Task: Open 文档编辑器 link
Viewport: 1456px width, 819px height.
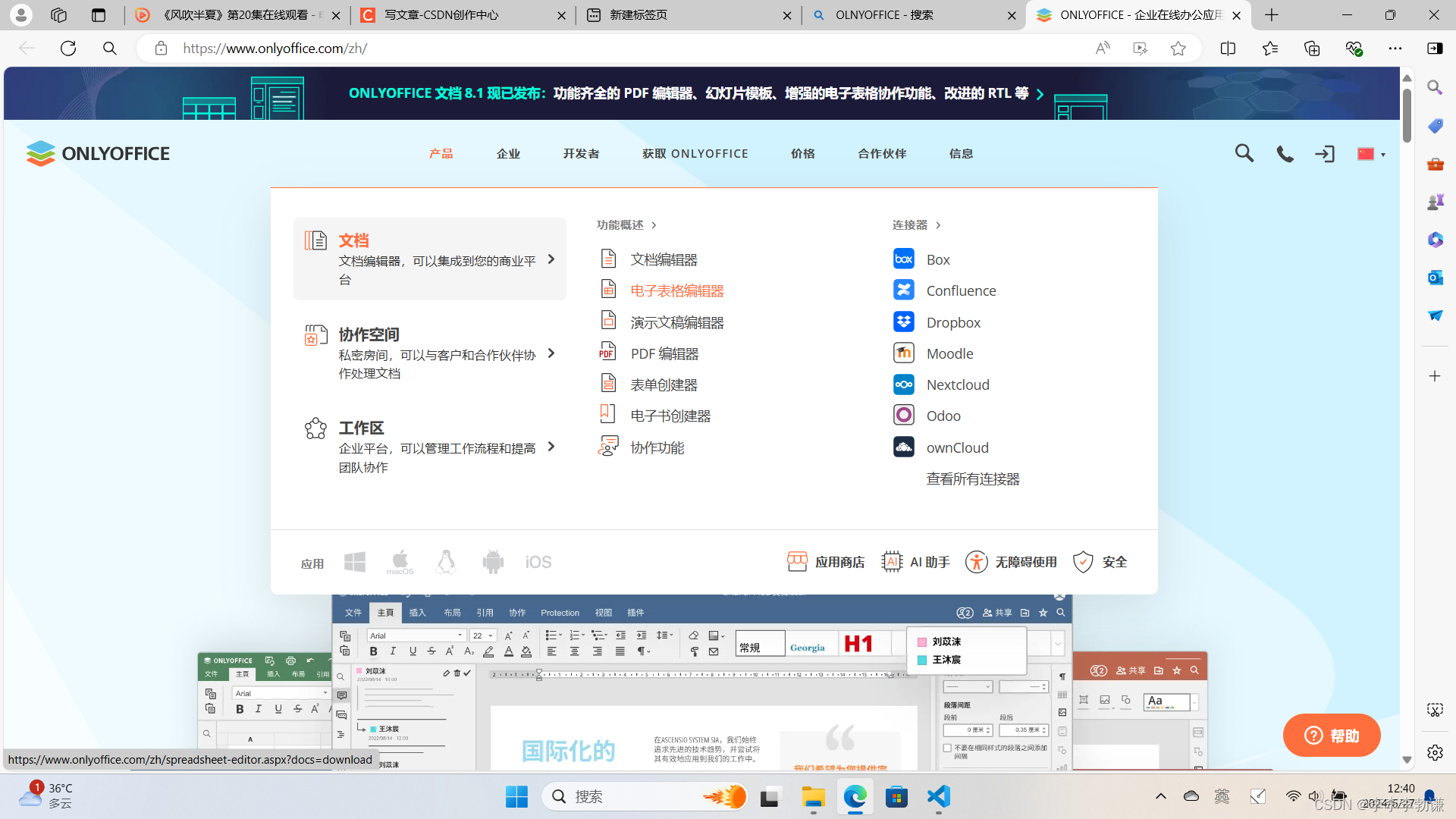Action: (x=664, y=259)
